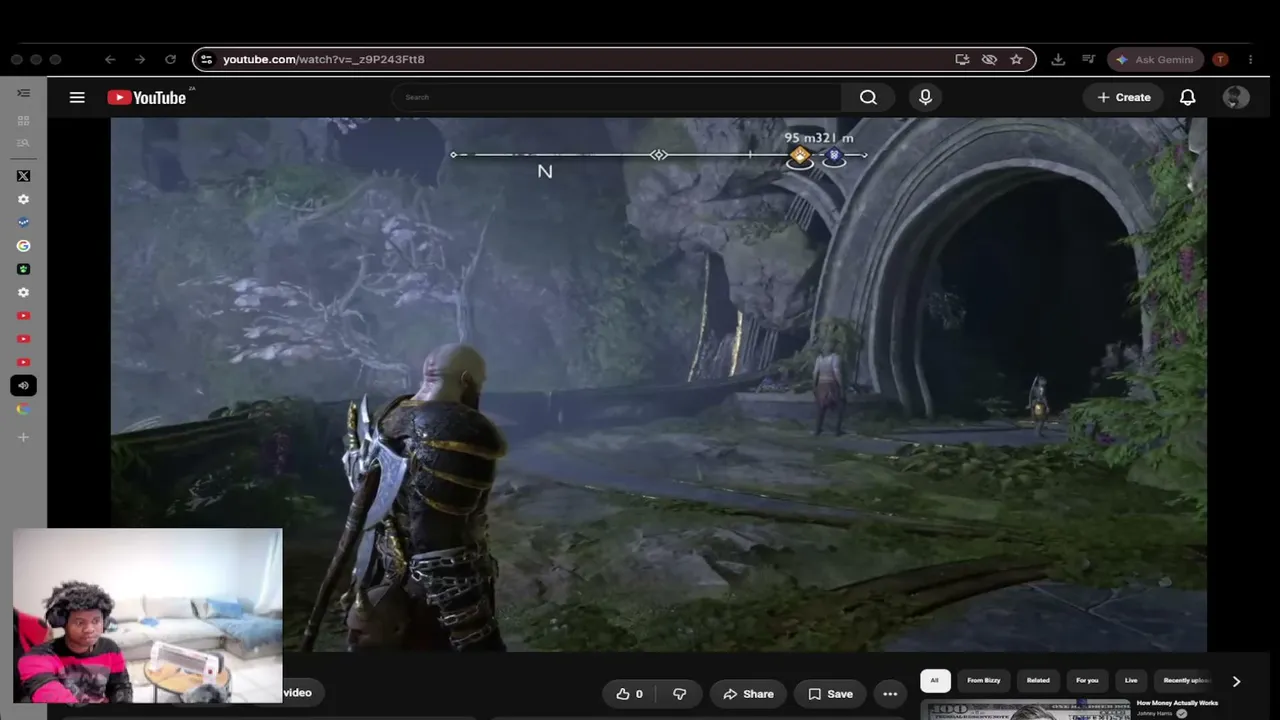Select the Related filter chip
The height and width of the screenshot is (720, 1280).
click(1038, 681)
